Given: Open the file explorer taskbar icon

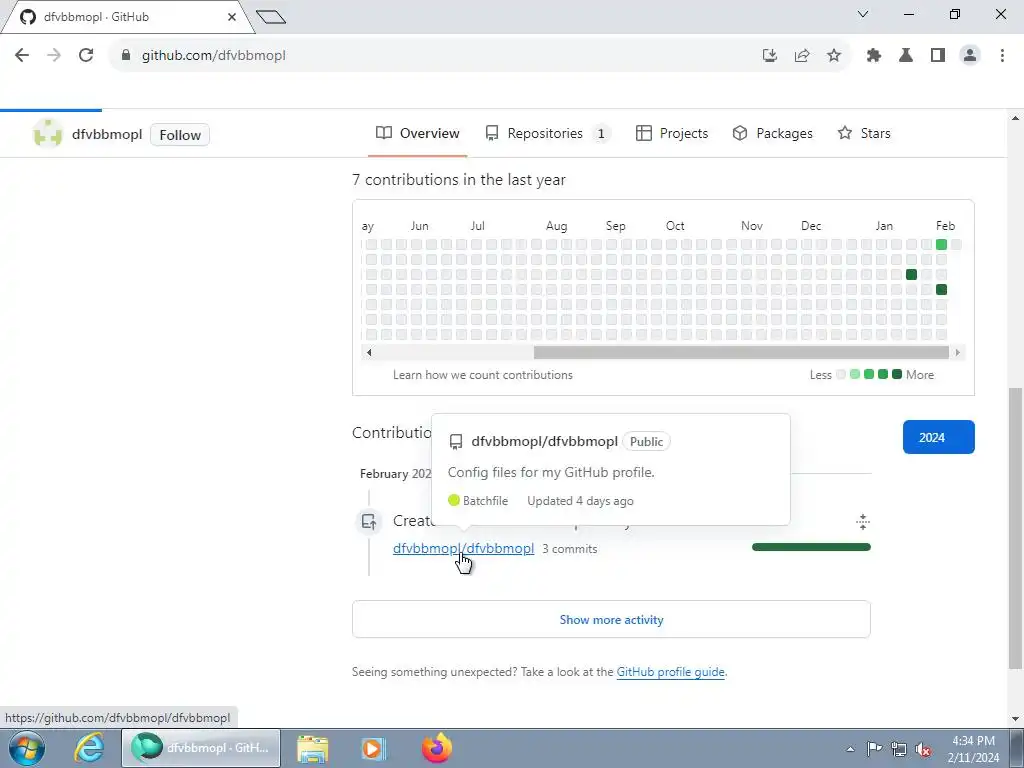Looking at the screenshot, I should 312,748.
